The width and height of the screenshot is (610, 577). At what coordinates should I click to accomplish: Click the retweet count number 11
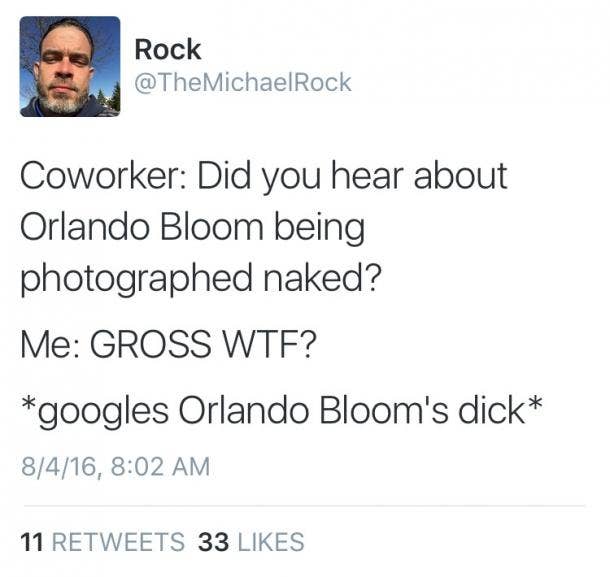pyautogui.click(x=32, y=542)
